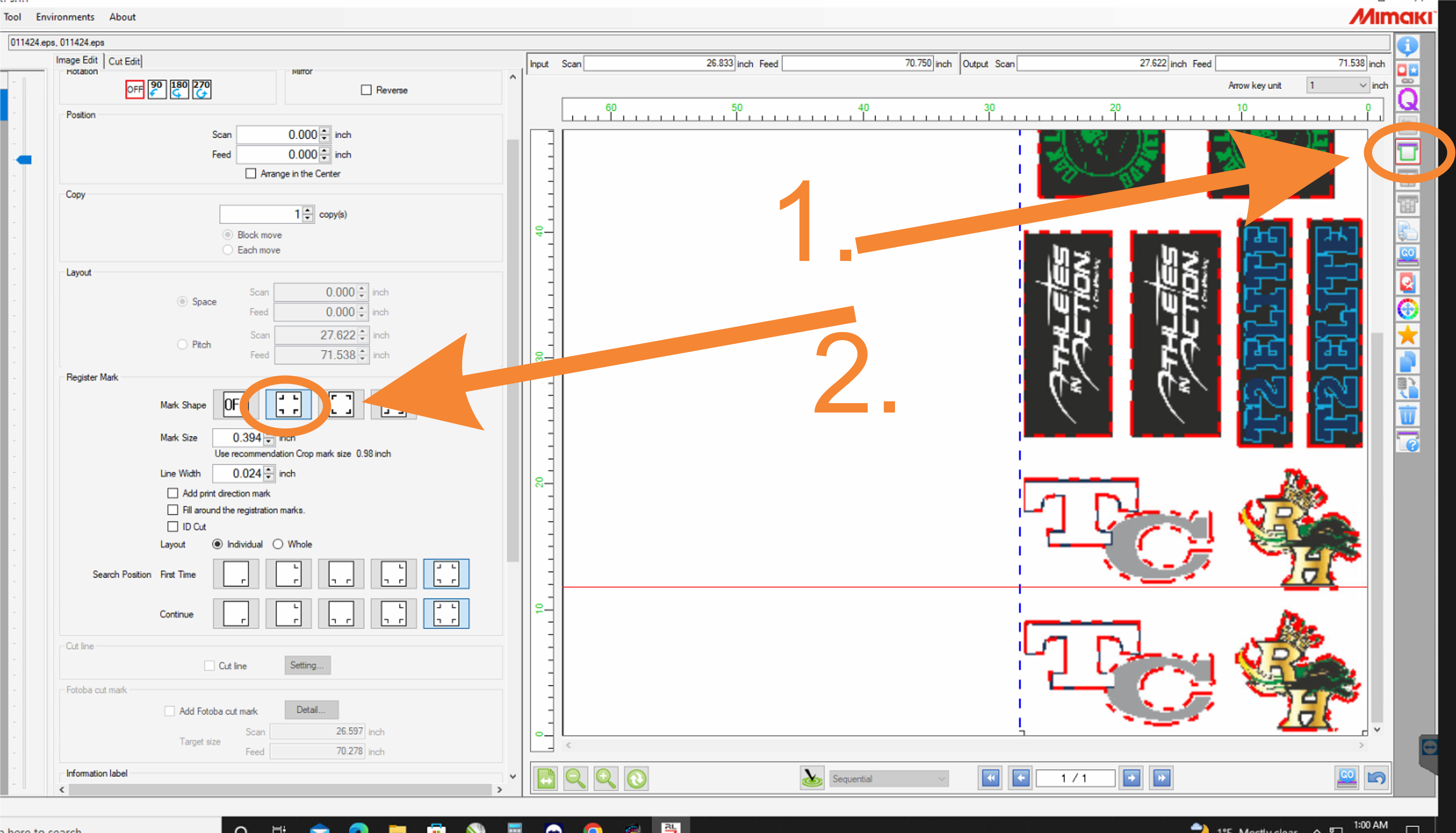Click Mark Size stepper arrows
Viewport: 1456px width, 833px height.
click(268, 438)
